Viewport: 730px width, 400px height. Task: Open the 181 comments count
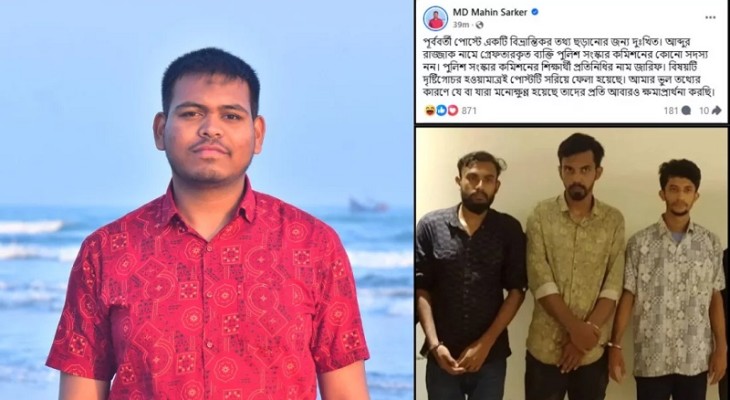(x=670, y=110)
